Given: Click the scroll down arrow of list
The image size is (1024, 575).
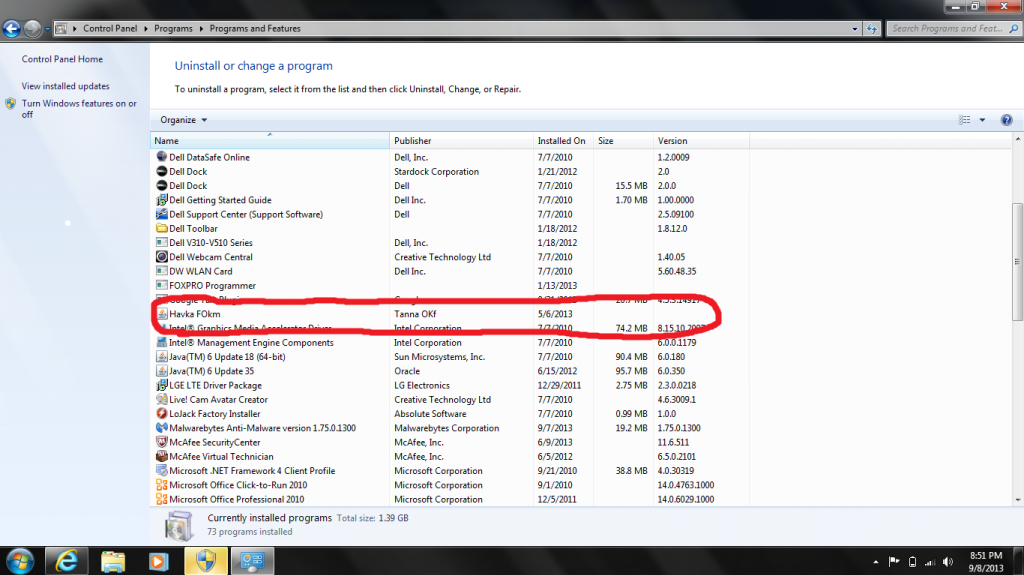Looking at the screenshot, I should pos(1017,500).
